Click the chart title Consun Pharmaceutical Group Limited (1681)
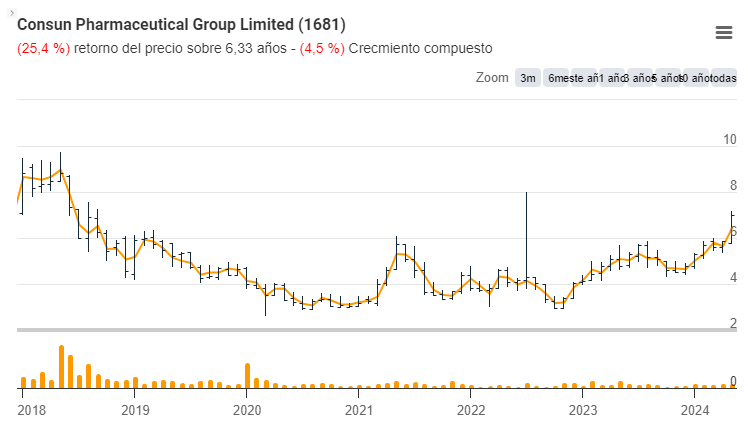Screen dimensions: 748x424 (181, 24)
